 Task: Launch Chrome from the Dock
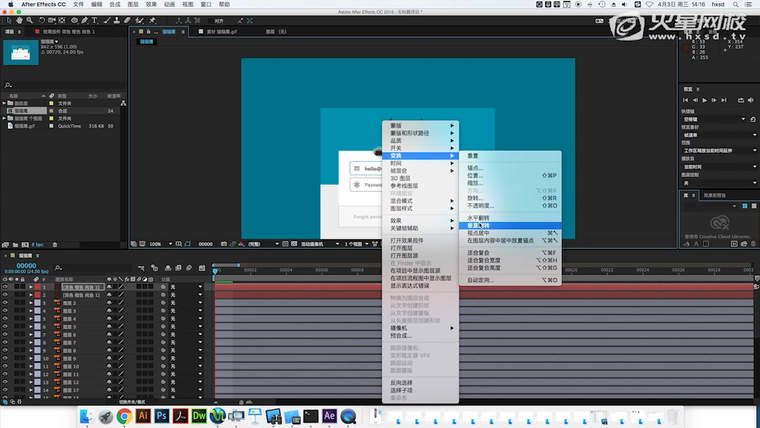tap(124, 415)
